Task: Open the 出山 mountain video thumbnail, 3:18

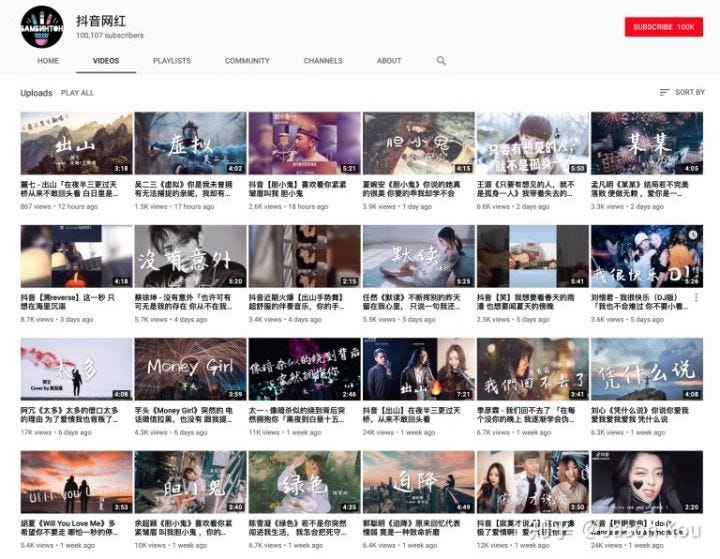Action: point(77,143)
